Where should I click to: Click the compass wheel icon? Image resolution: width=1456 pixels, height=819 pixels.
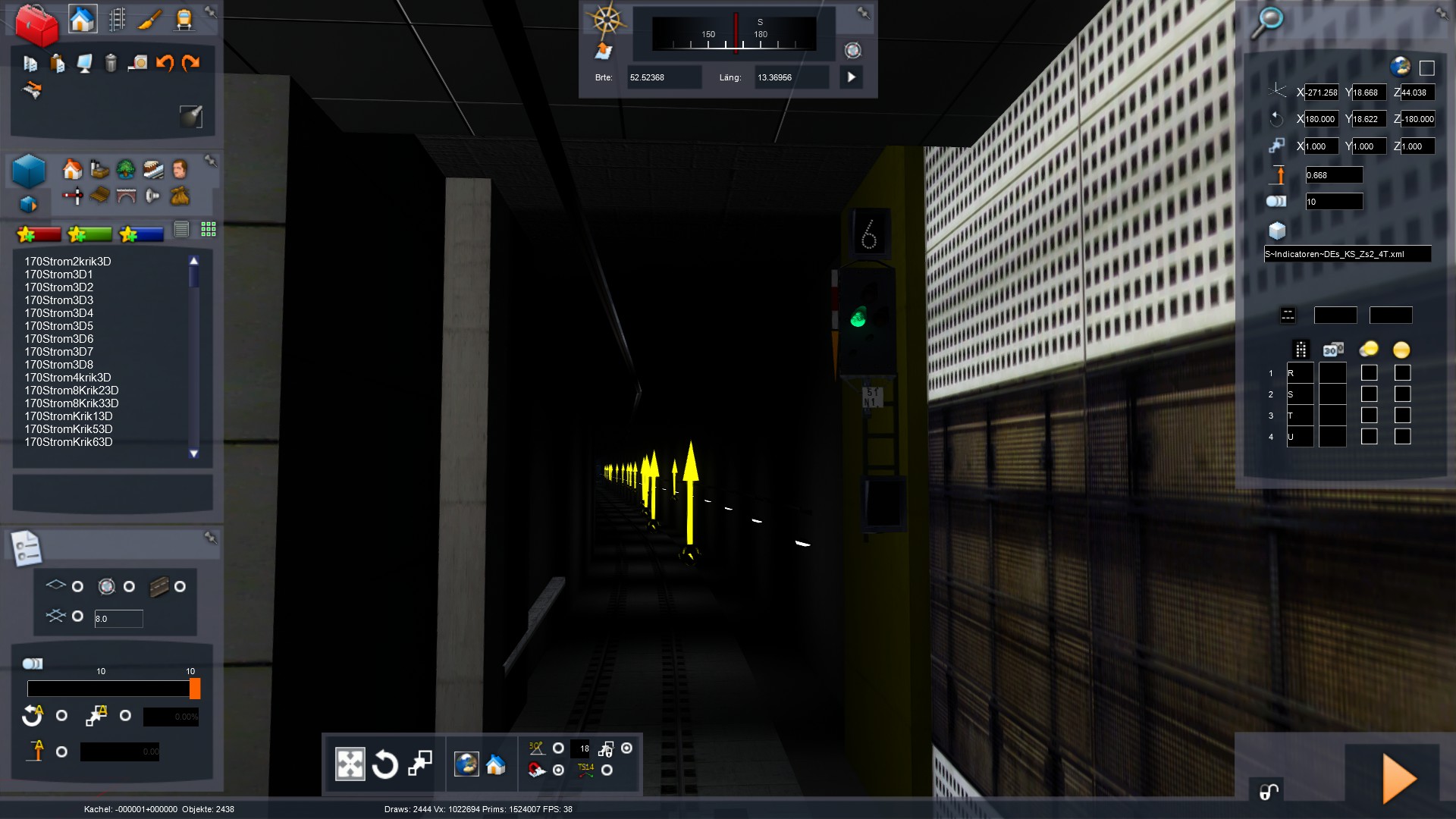606,20
